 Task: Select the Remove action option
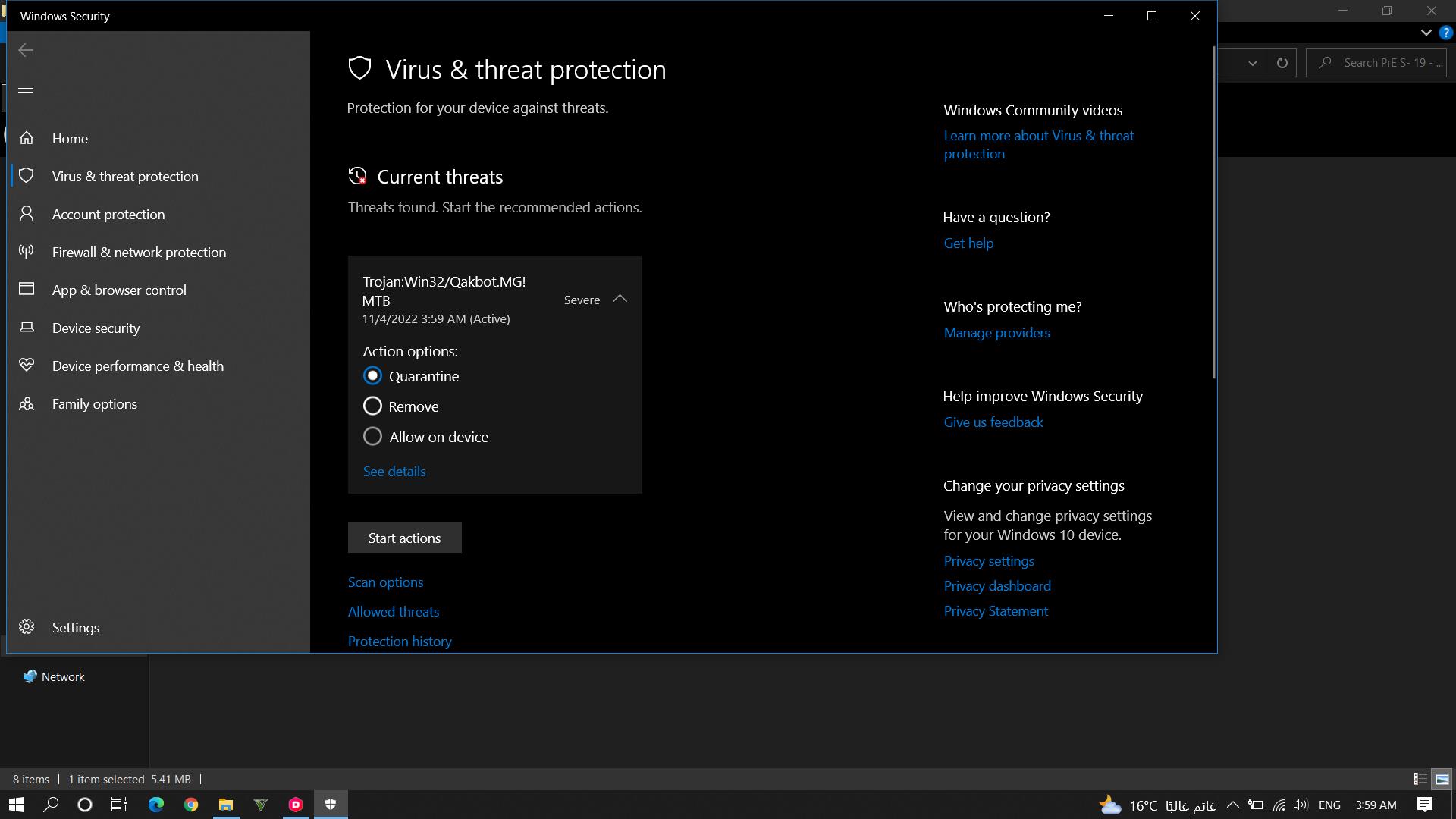(x=372, y=406)
